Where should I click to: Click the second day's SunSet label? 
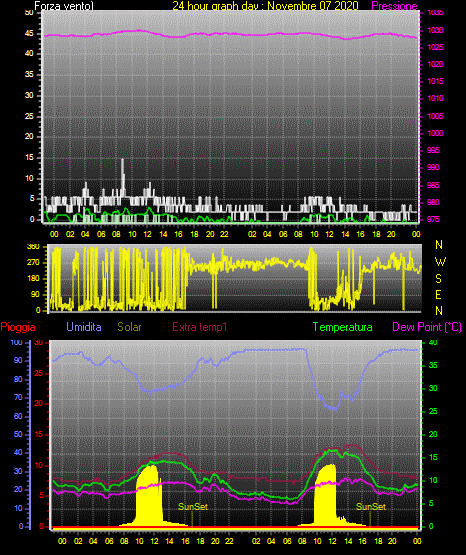coord(371,507)
